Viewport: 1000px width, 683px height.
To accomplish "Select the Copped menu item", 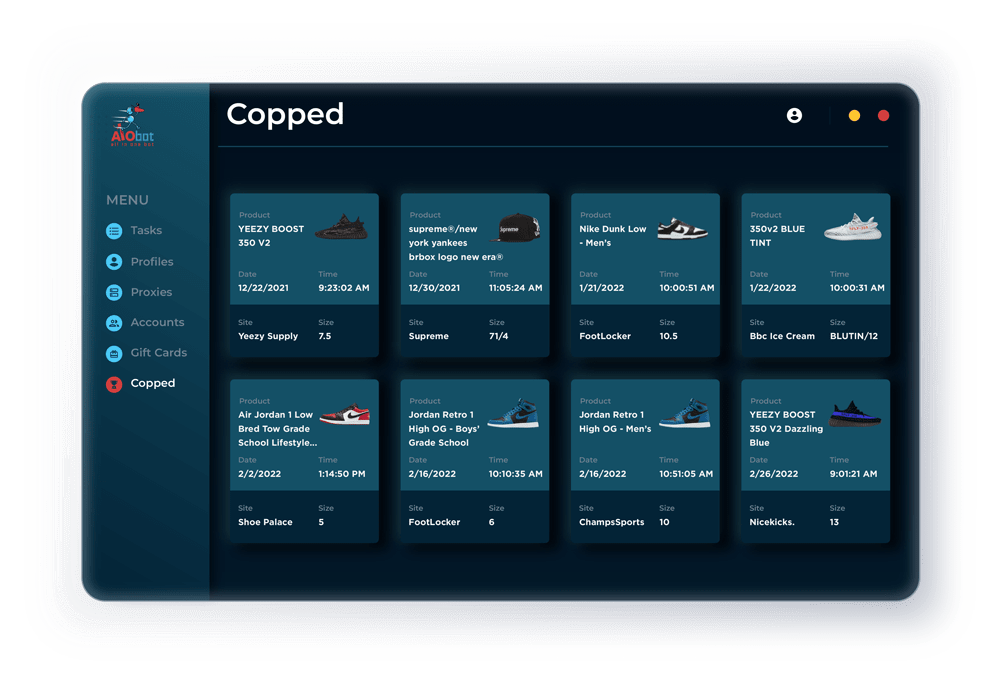I will tap(152, 383).
